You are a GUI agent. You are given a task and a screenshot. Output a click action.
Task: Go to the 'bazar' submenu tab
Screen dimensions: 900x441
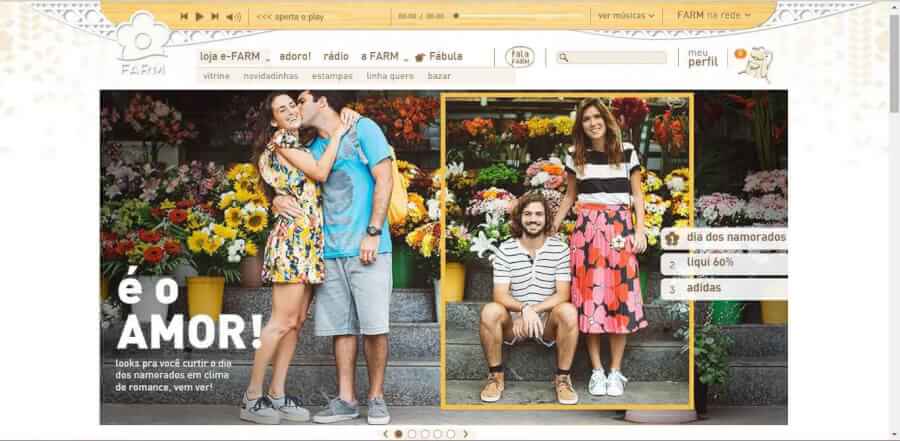point(439,76)
